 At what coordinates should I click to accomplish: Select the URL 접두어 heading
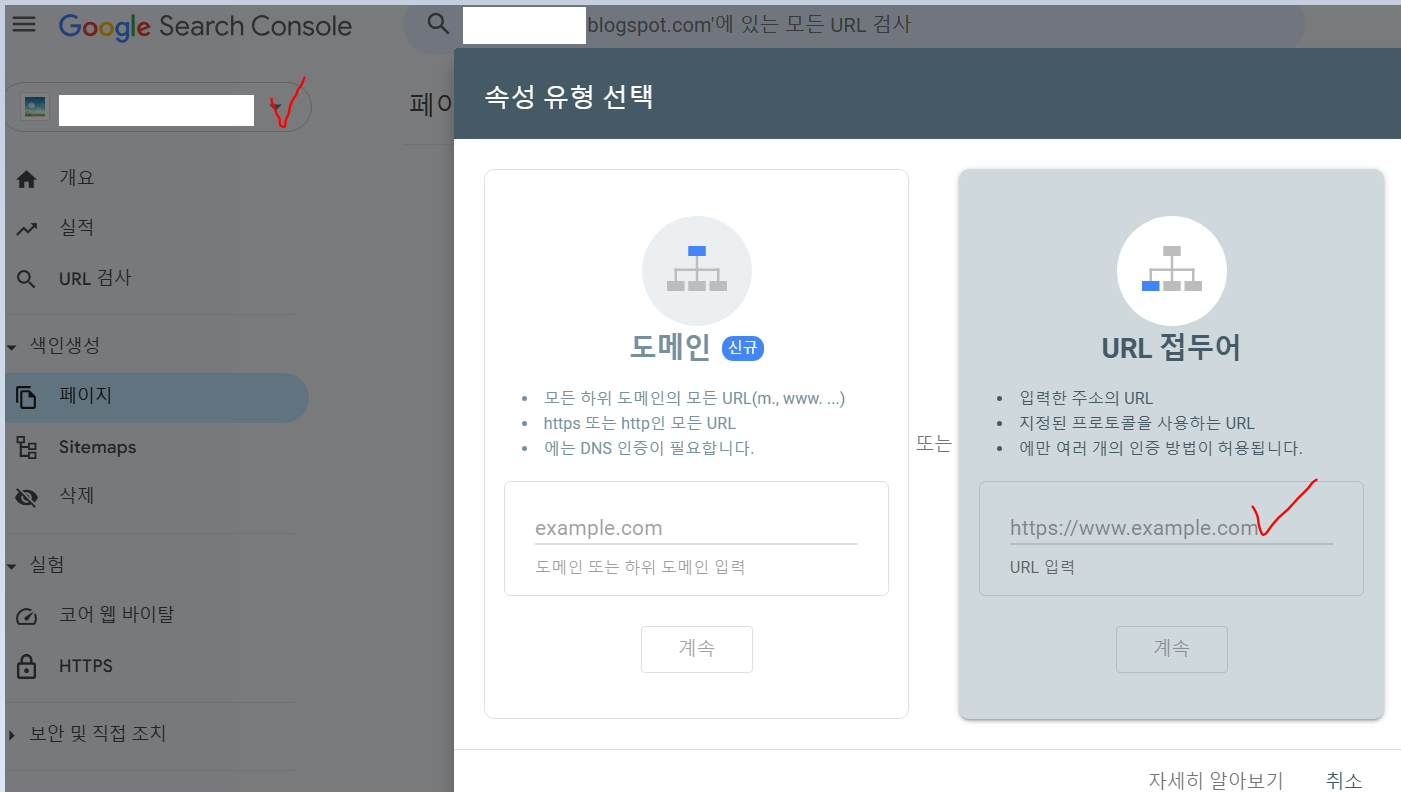(x=1171, y=347)
